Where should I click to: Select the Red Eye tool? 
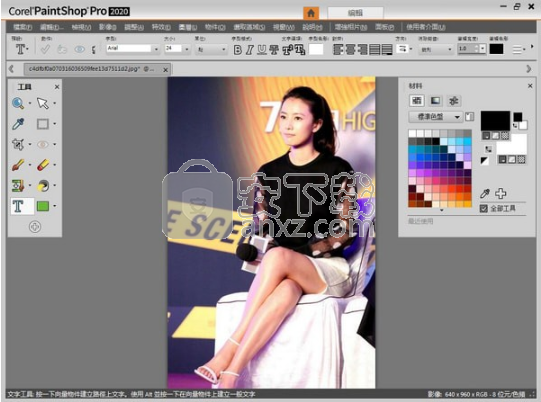pos(43,144)
